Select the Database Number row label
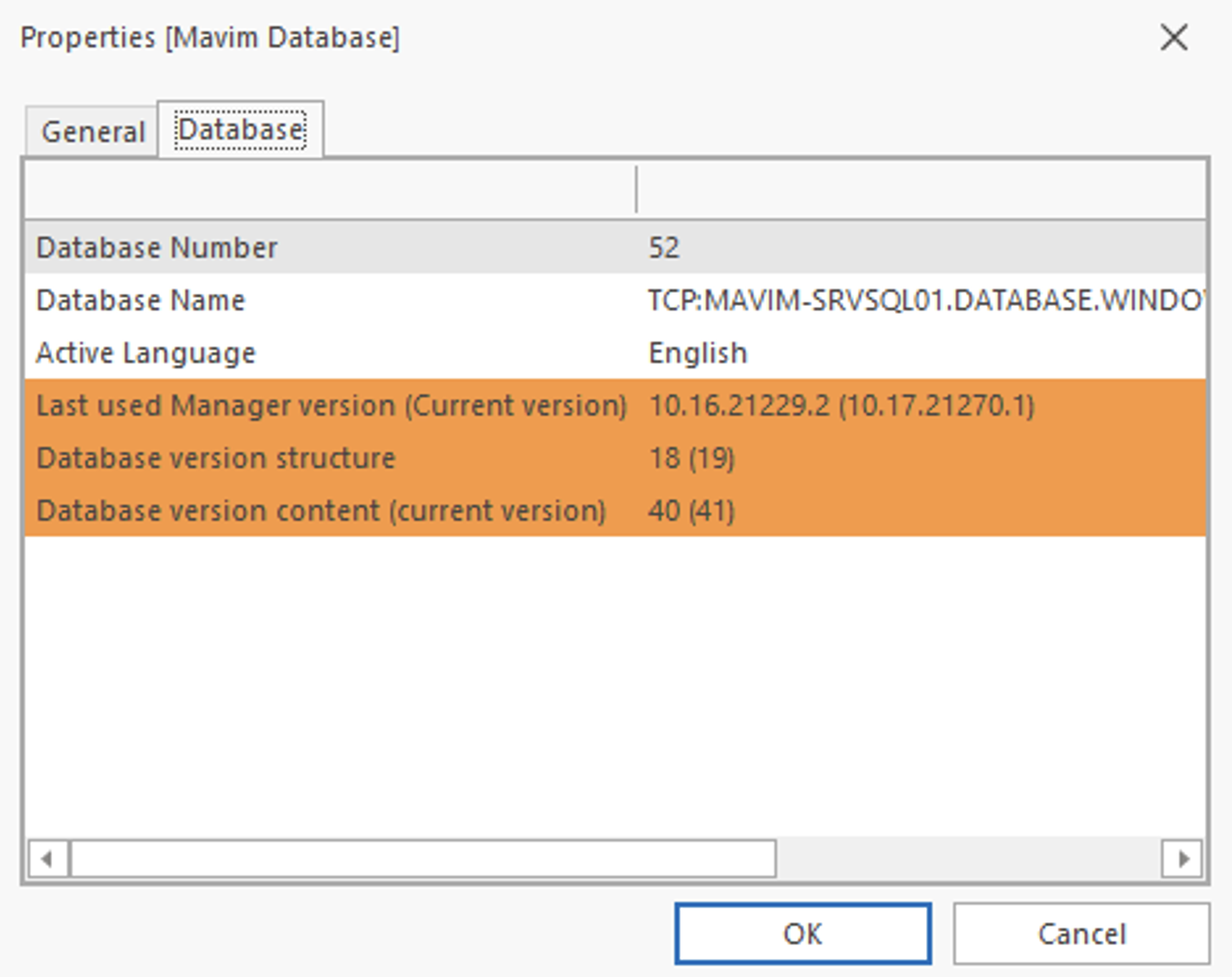 pyautogui.click(x=157, y=248)
